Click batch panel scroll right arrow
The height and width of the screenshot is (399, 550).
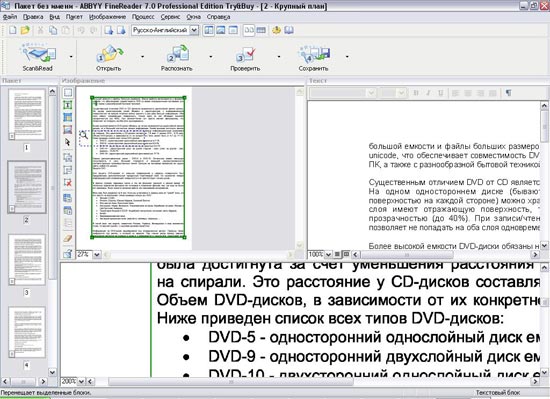43,381
